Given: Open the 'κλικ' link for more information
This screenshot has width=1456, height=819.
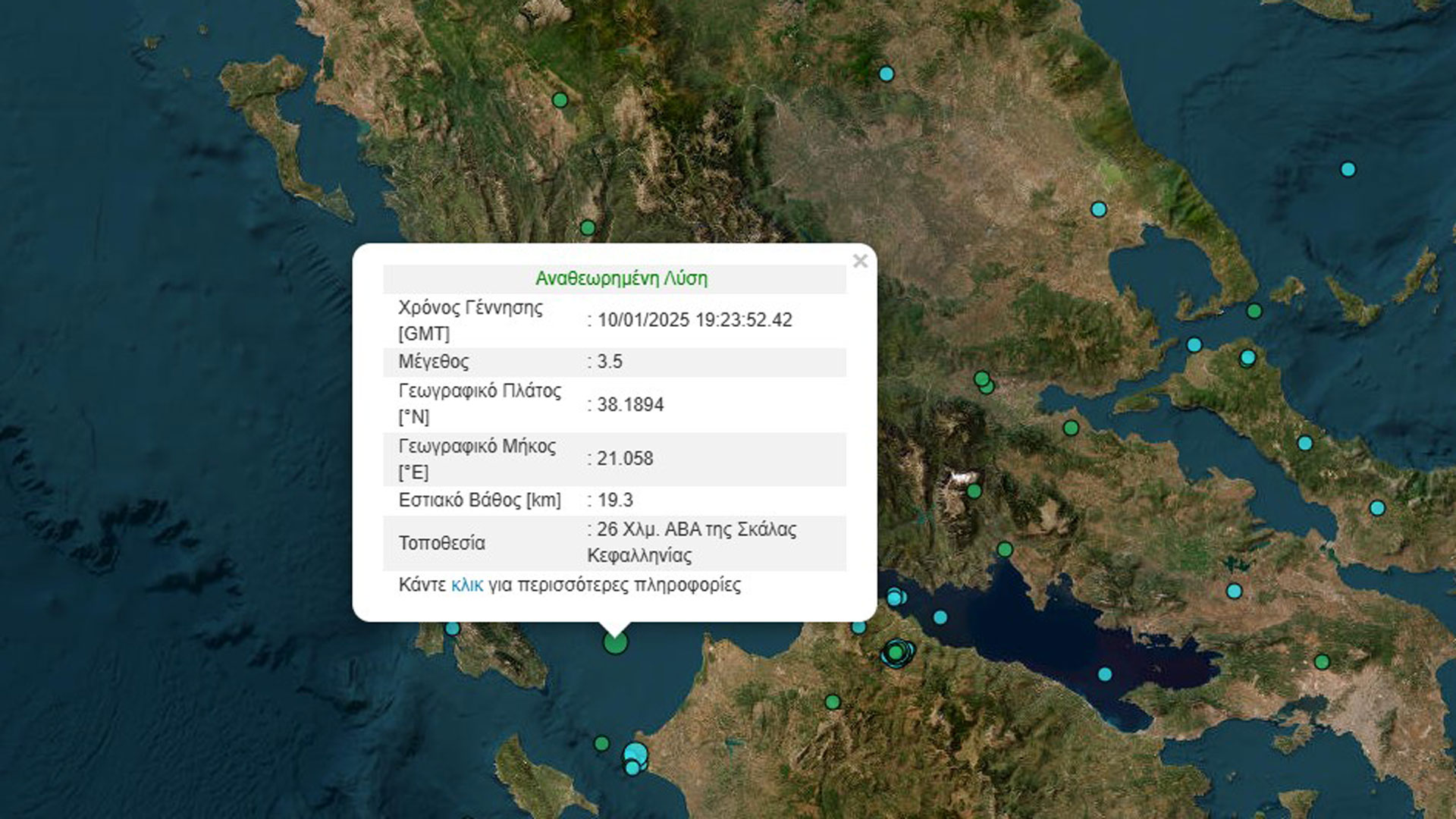Looking at the screenshot, I should pos(466,585).
